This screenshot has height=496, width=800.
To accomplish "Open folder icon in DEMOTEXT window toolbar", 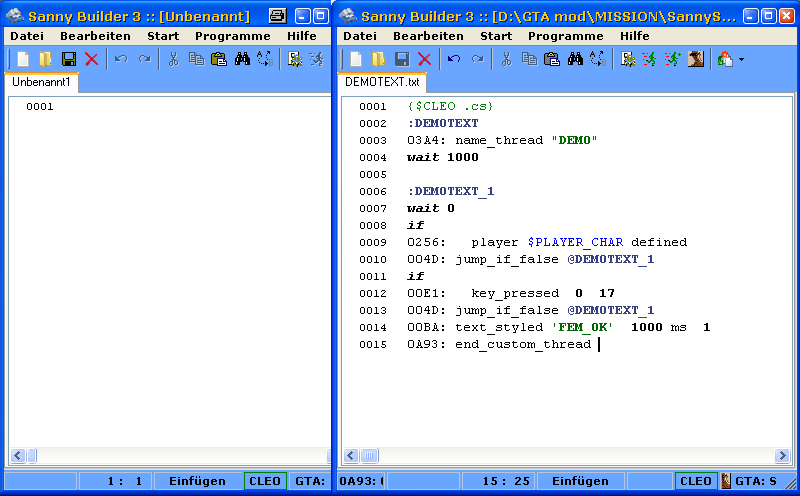I will (379, 59).
